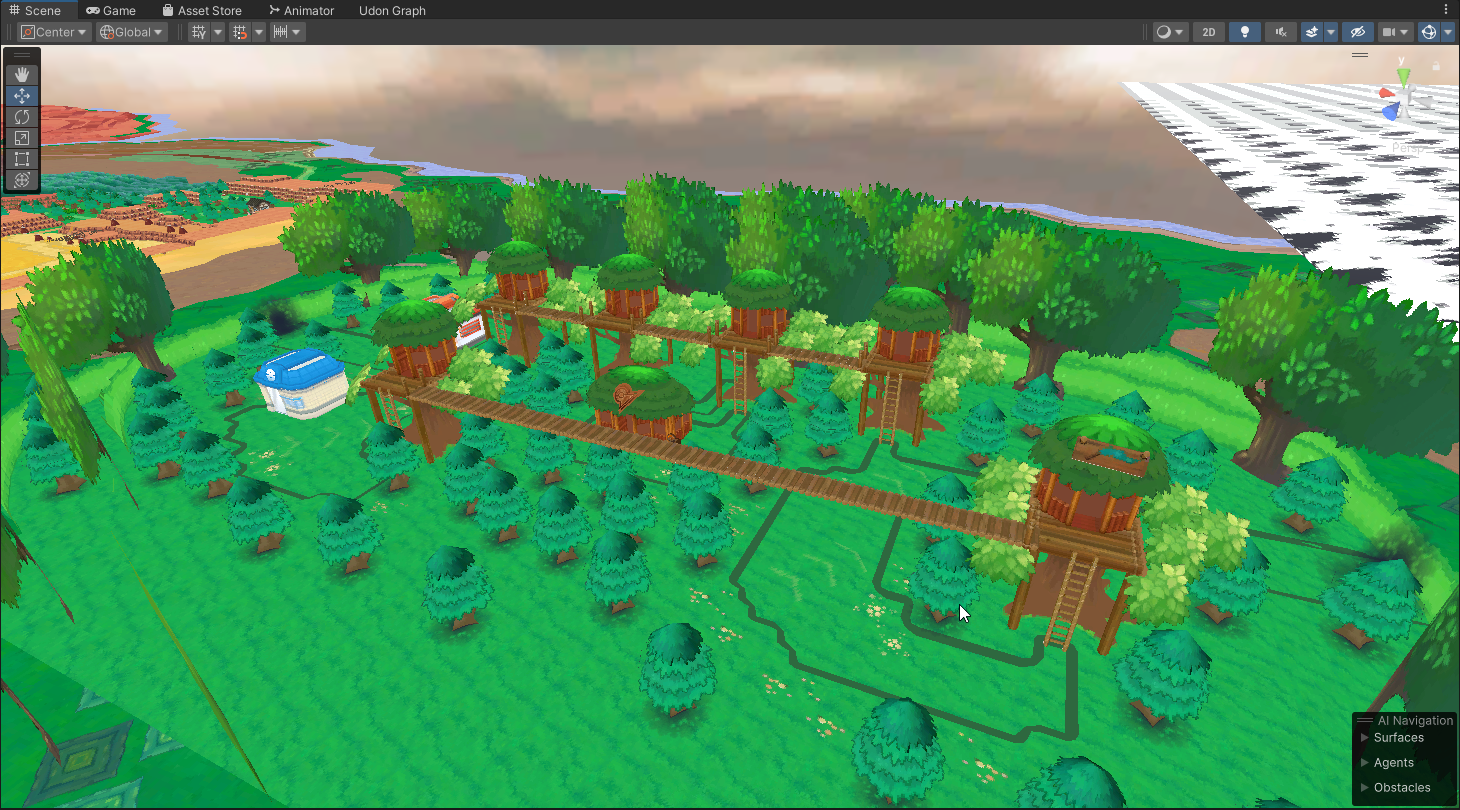Switch to the Game tab

click(111, 11)
